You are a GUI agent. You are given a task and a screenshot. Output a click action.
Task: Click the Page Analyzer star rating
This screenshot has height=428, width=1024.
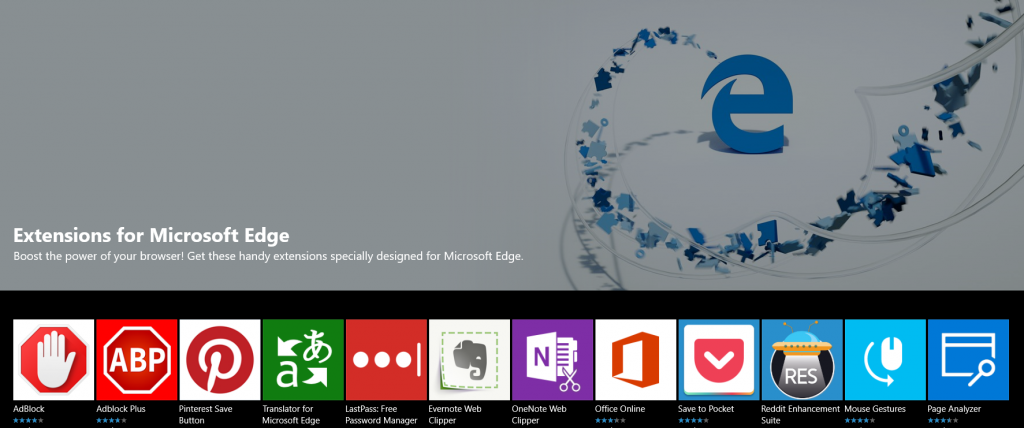(x=943, y=420)
